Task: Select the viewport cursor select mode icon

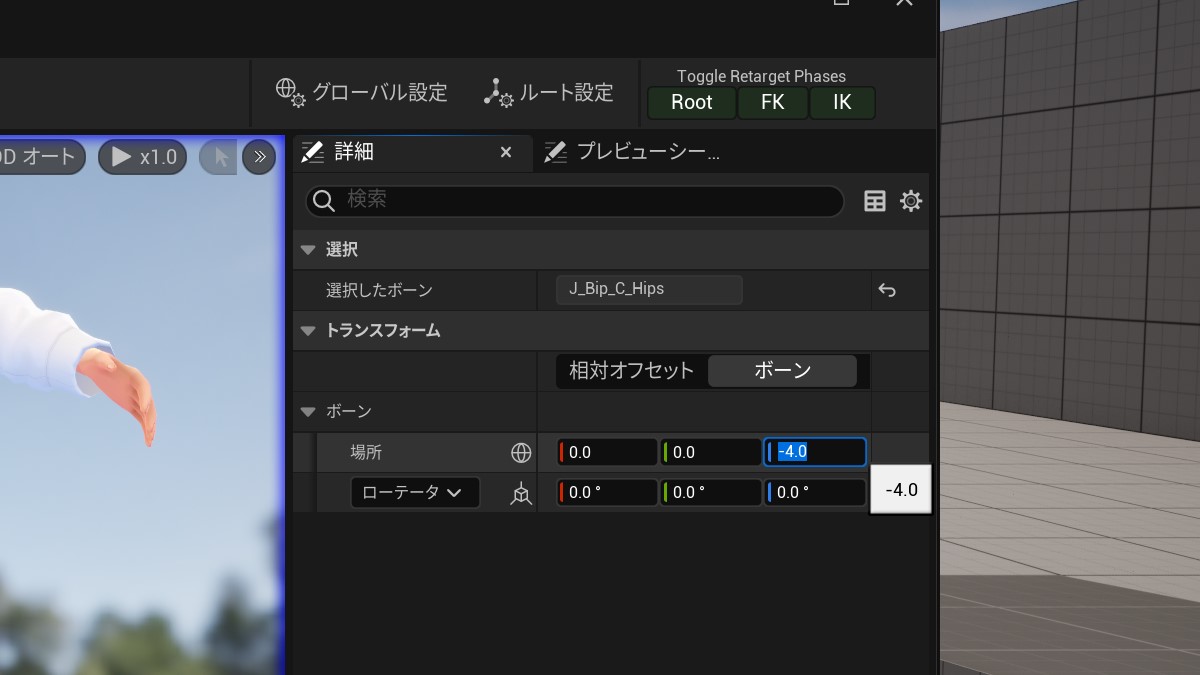Action: point(220,157)
